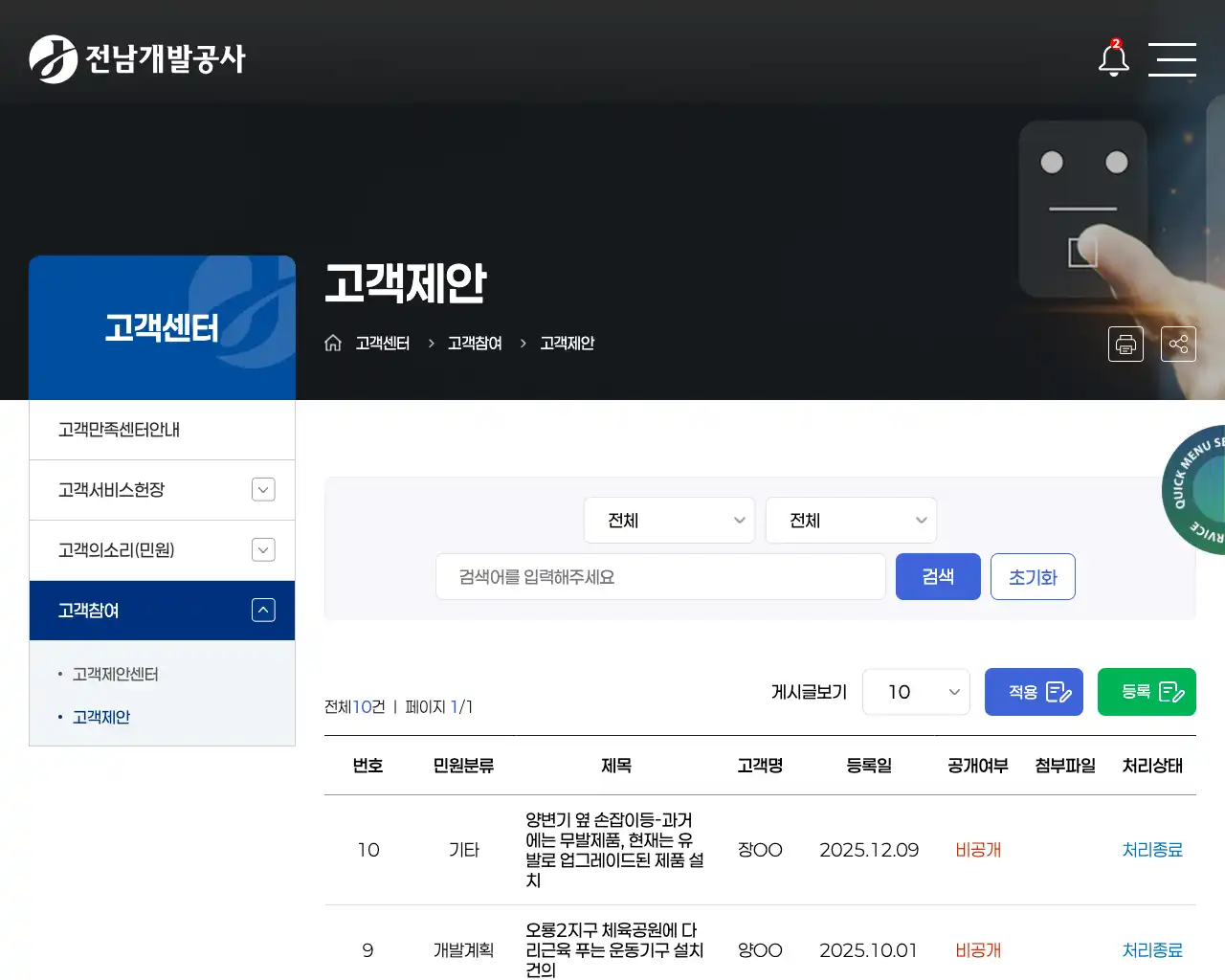Click the 검색 search button
The image size is (1225, 980).
(x=938, y=576)
